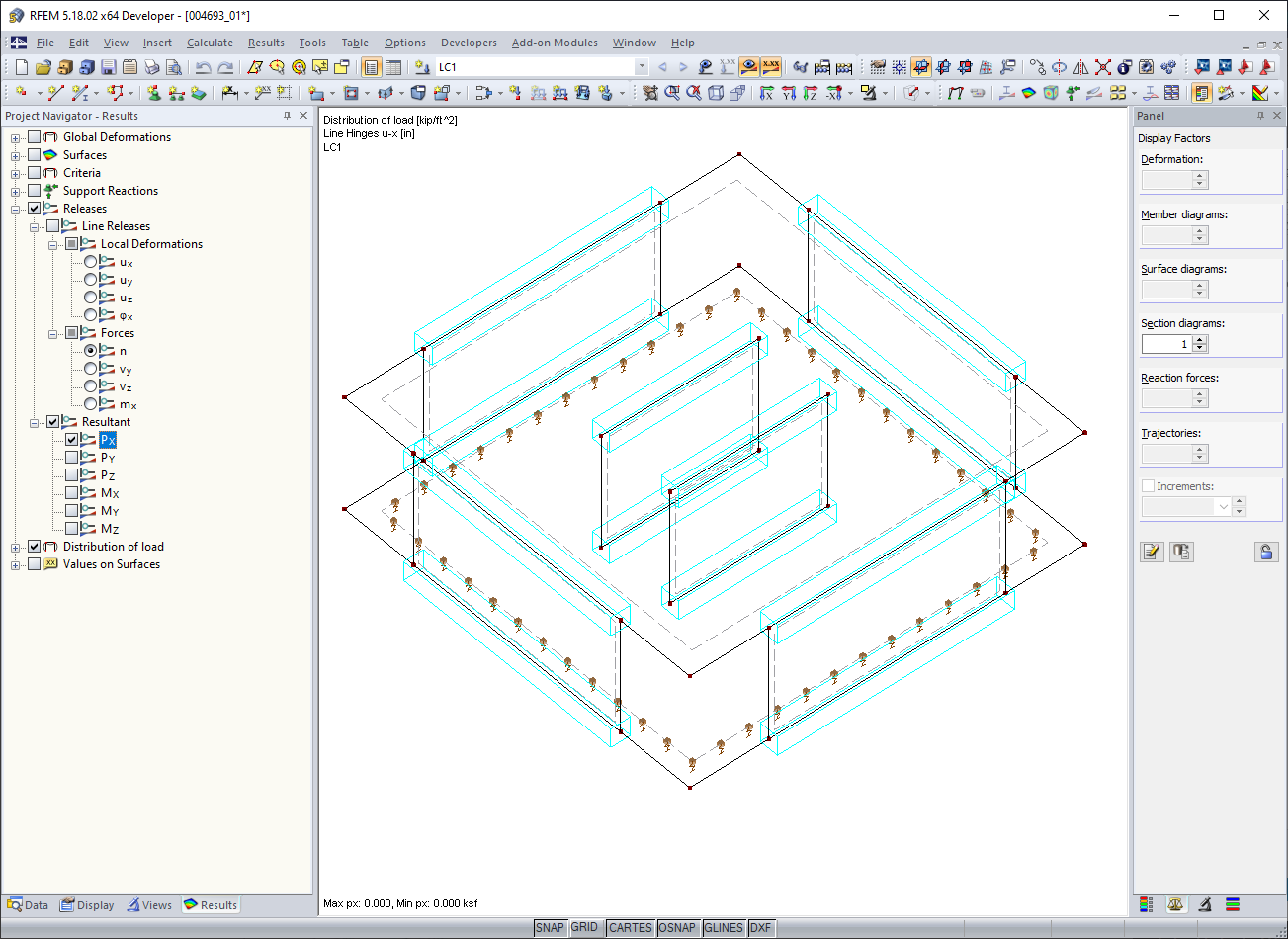The height and width of the screenshot is (939, 1288).
Task: Click the Print icon in toolbar
Action: point(151,67)
